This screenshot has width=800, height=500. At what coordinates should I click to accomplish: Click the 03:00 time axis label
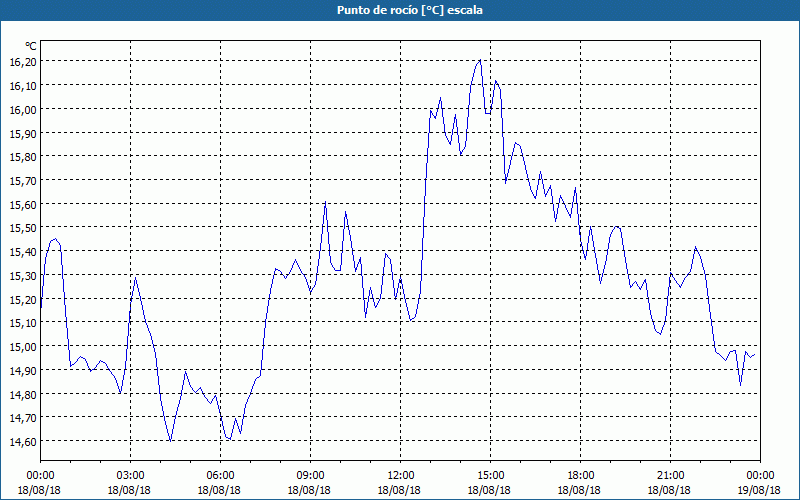click(x=130, y=476)
